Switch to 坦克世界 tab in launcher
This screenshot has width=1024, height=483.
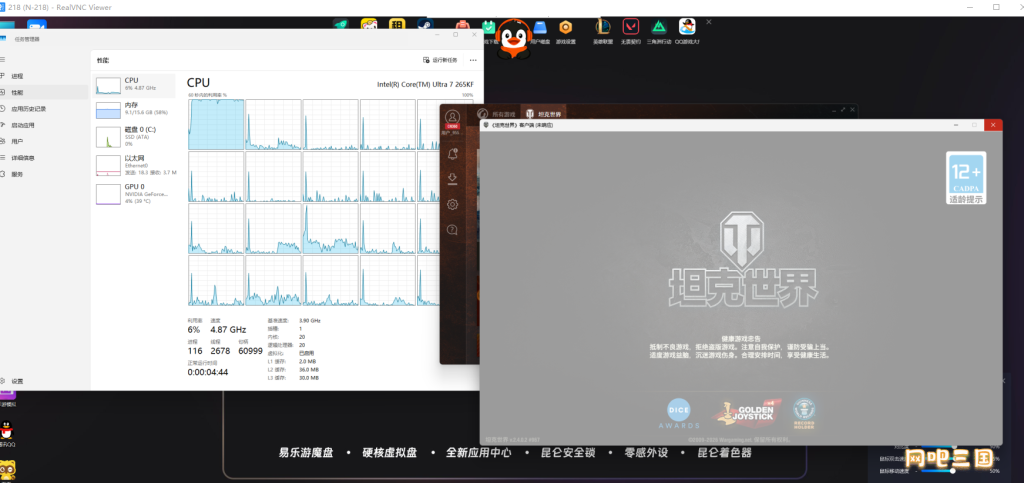coord(541,114)
